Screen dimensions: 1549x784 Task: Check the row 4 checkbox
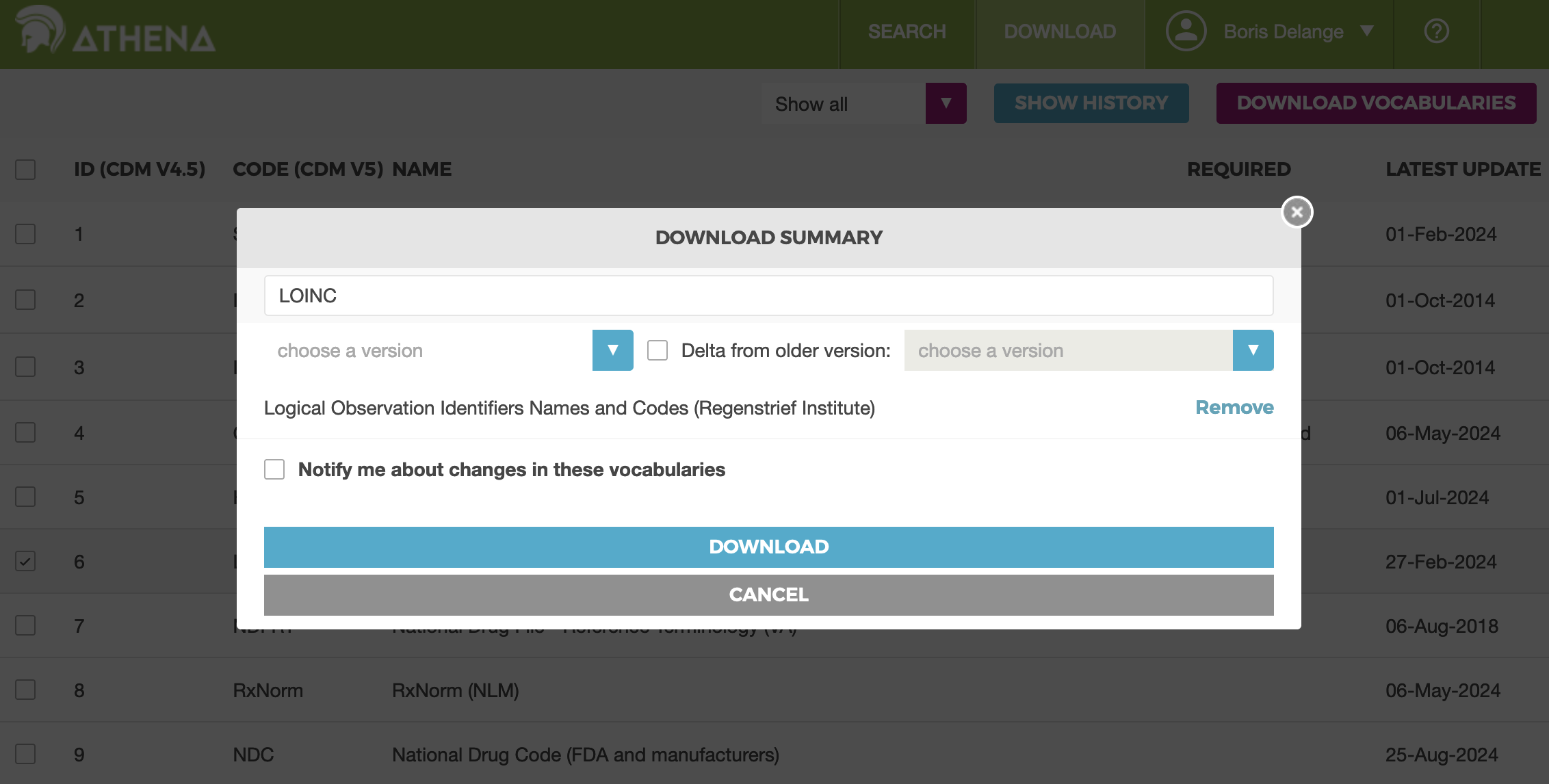[x=25, y=432]
